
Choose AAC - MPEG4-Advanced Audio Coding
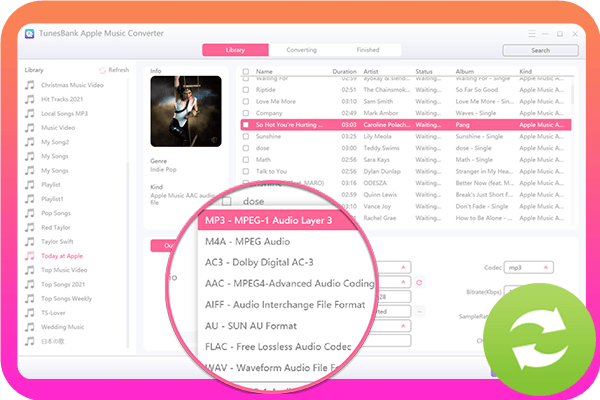click(x=290, y=283)
